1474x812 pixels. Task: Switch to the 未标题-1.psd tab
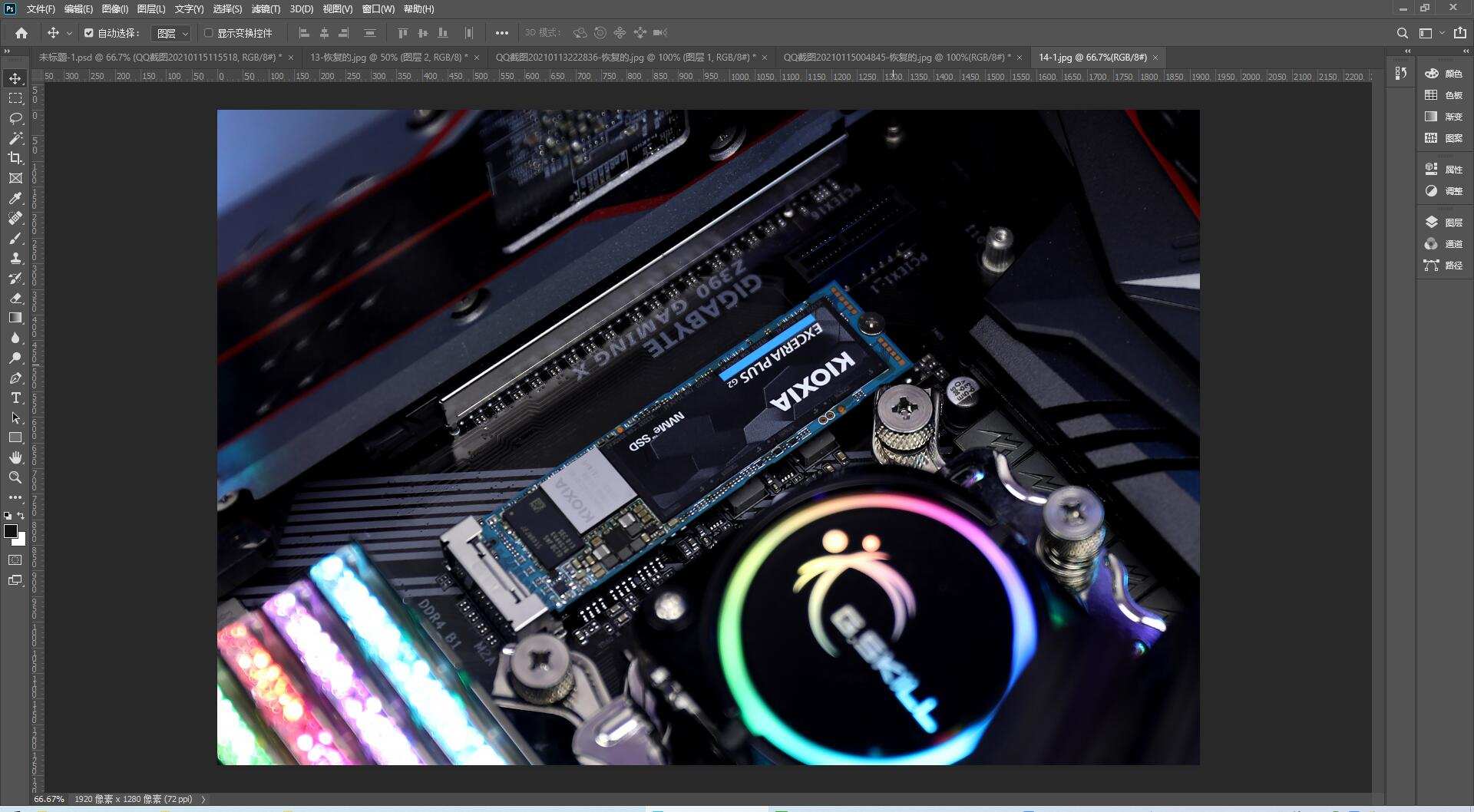(x=160, y=58)
